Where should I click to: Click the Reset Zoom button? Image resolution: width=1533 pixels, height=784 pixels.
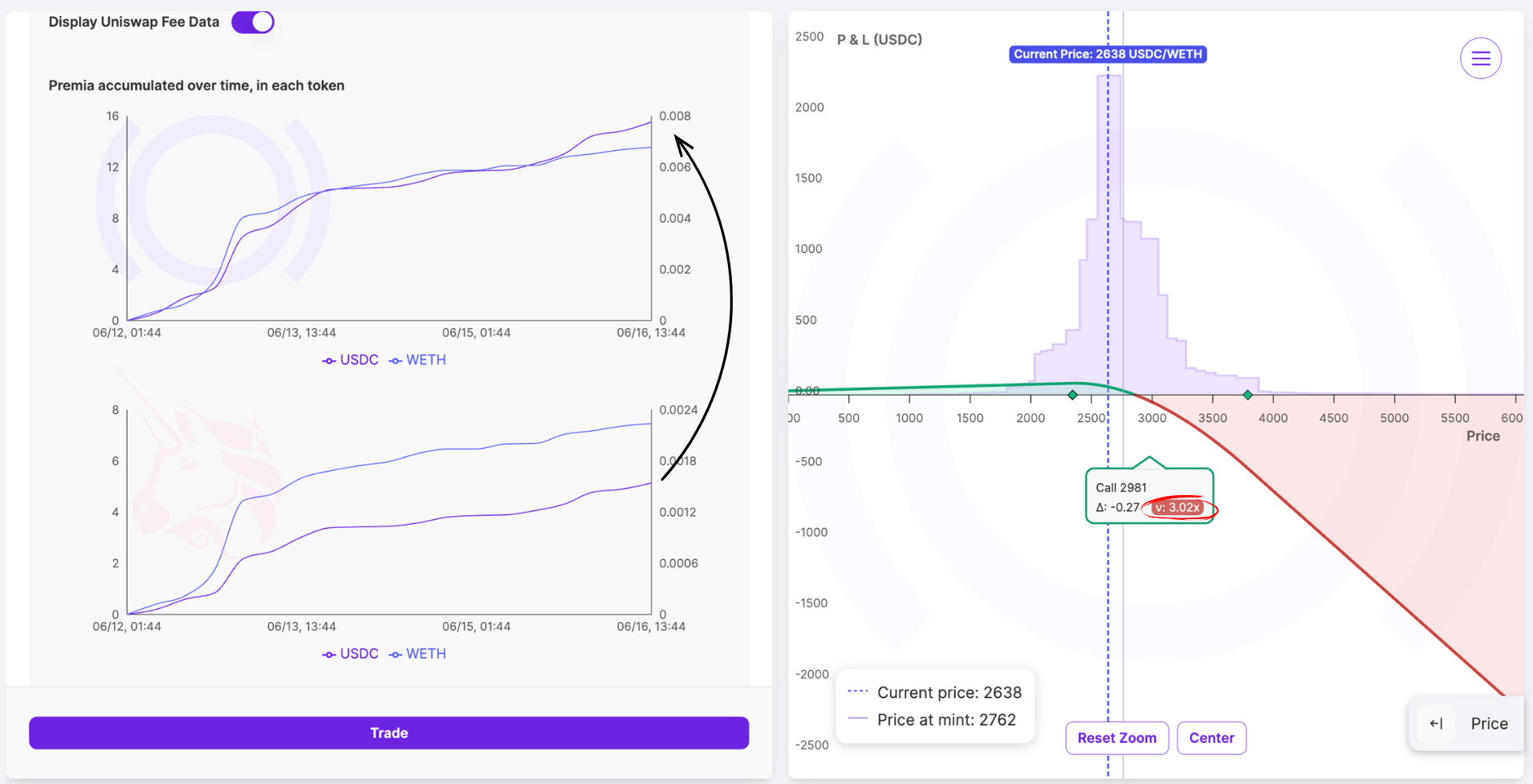click(x=1116, y=737)
